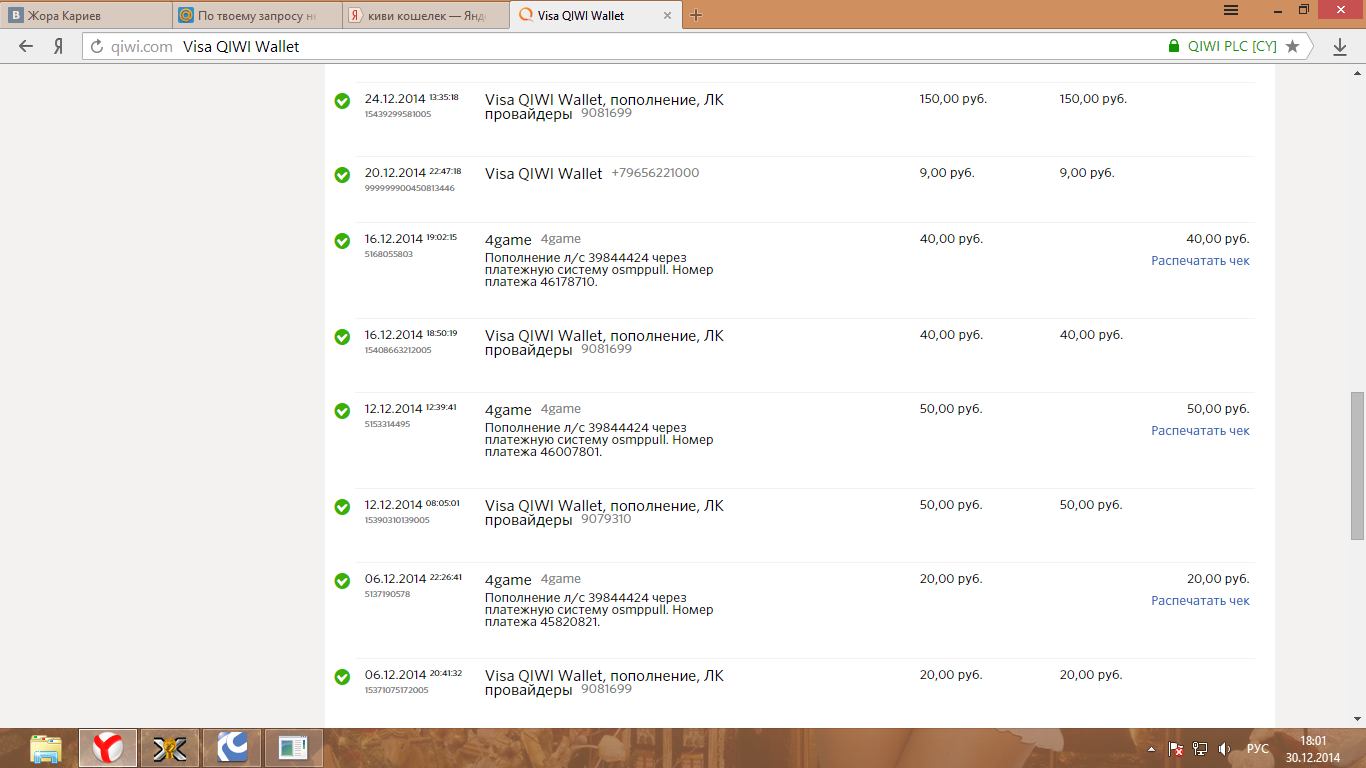The image size is (1366, 768).
Task: Reload the page with the refresh icon
Action: point(97,46)
